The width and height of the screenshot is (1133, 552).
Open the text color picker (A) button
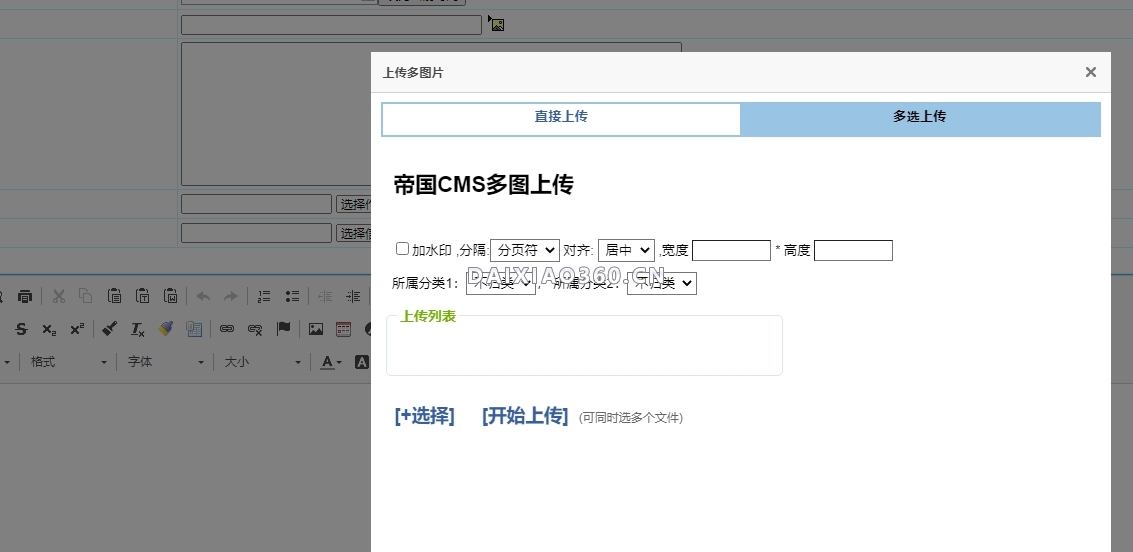point(331,362)
